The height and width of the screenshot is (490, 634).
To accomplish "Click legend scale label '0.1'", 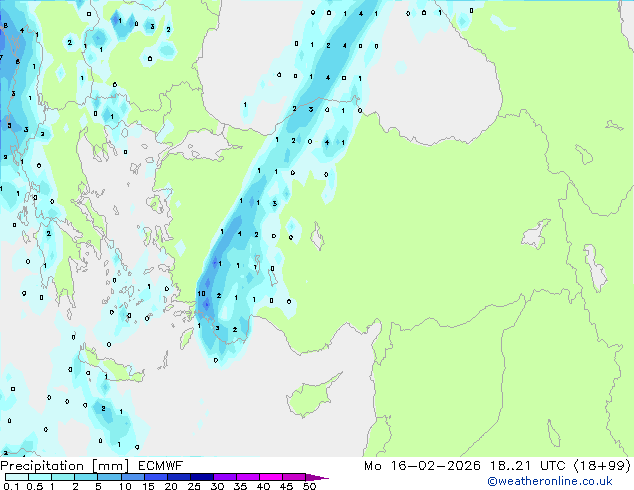I will pos(11,486).
